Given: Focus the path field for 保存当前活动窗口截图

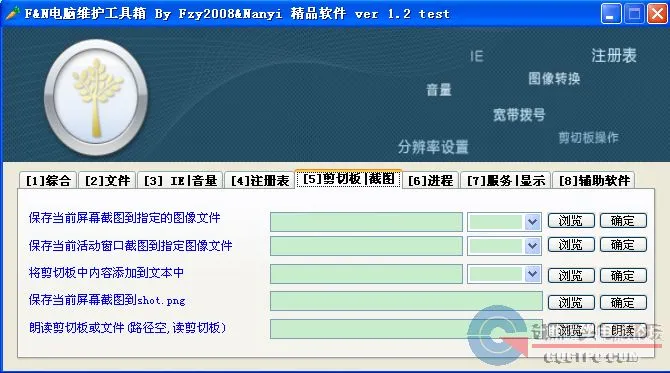Looking at the screenshot, I should tap(366, 246).
